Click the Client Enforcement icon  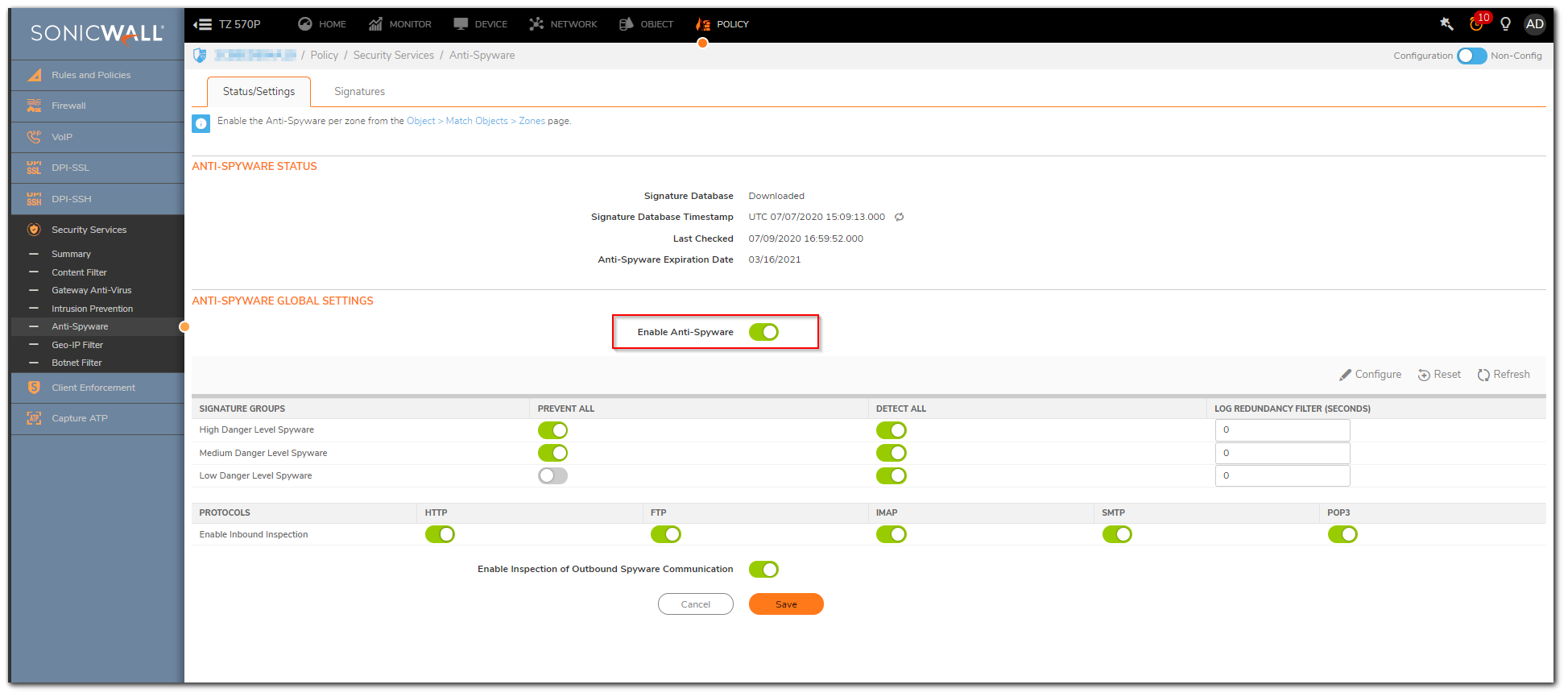point(34,388)
